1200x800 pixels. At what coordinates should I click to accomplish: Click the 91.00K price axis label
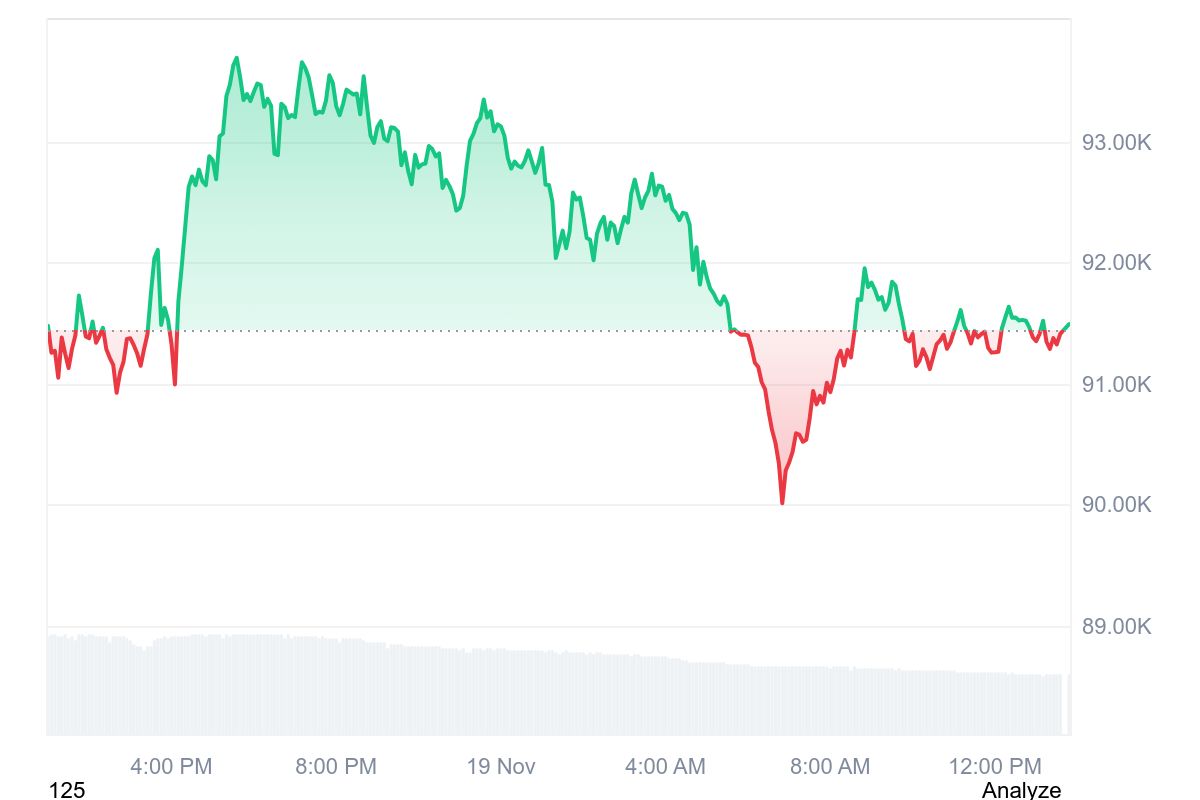click(1116, 385)
